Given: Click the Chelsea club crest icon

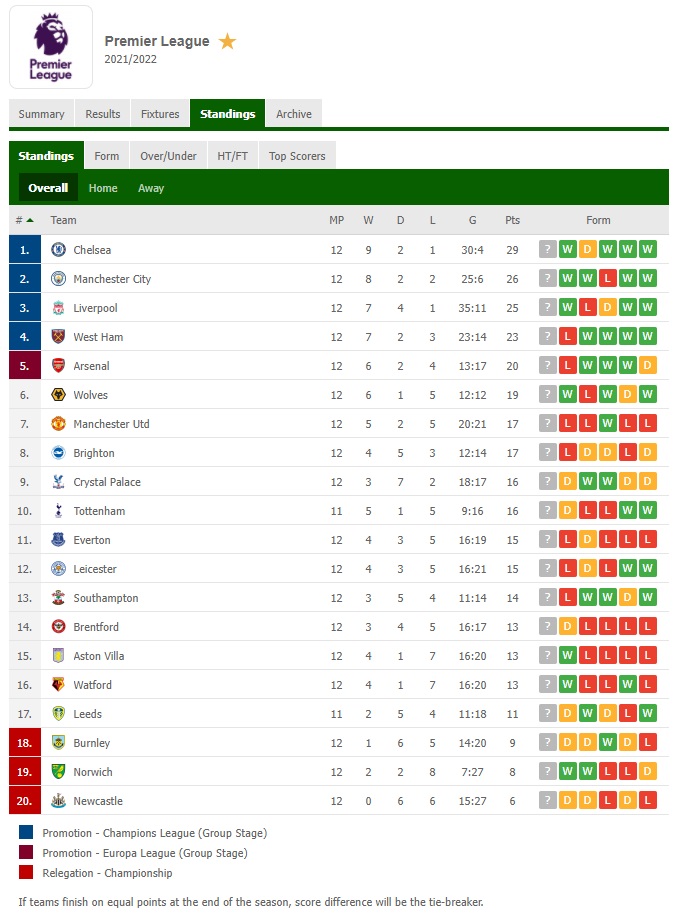Looking at the screenshot, I should [x=58, y=250].
